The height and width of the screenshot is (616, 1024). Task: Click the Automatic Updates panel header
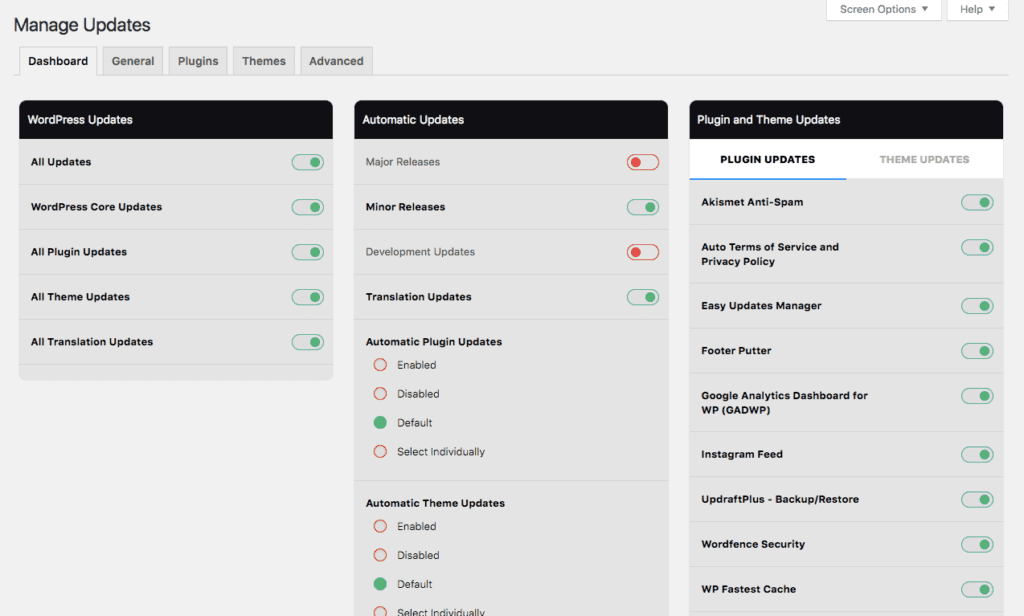click(511, 120)
